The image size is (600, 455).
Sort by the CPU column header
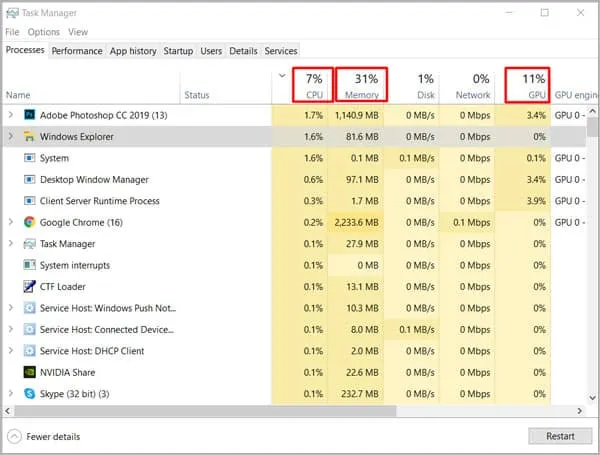[x=313, y=85]
